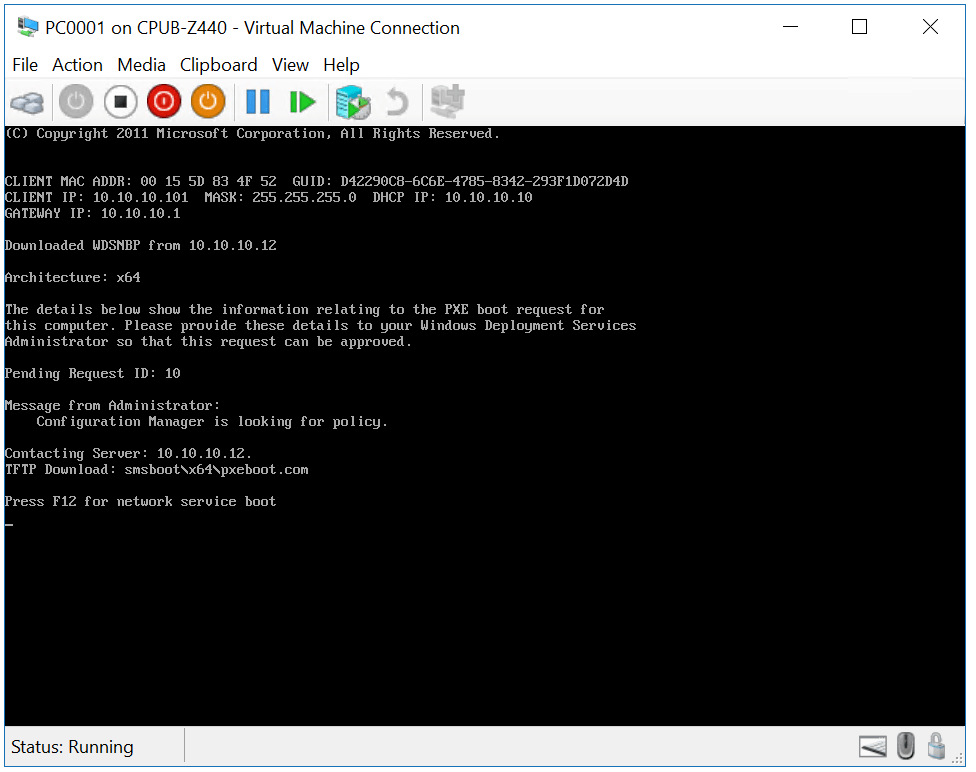Open the File menu
This screenshot has height=772, width=976.
tap(24, 64)
